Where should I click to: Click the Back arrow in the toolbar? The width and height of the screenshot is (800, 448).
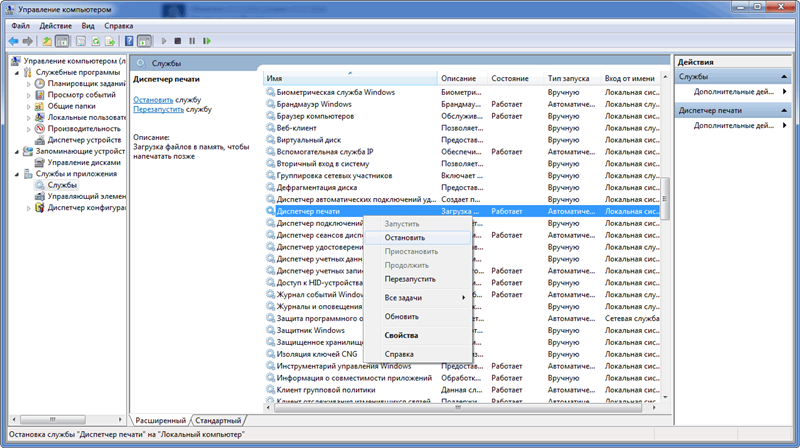tap(13, 41)
